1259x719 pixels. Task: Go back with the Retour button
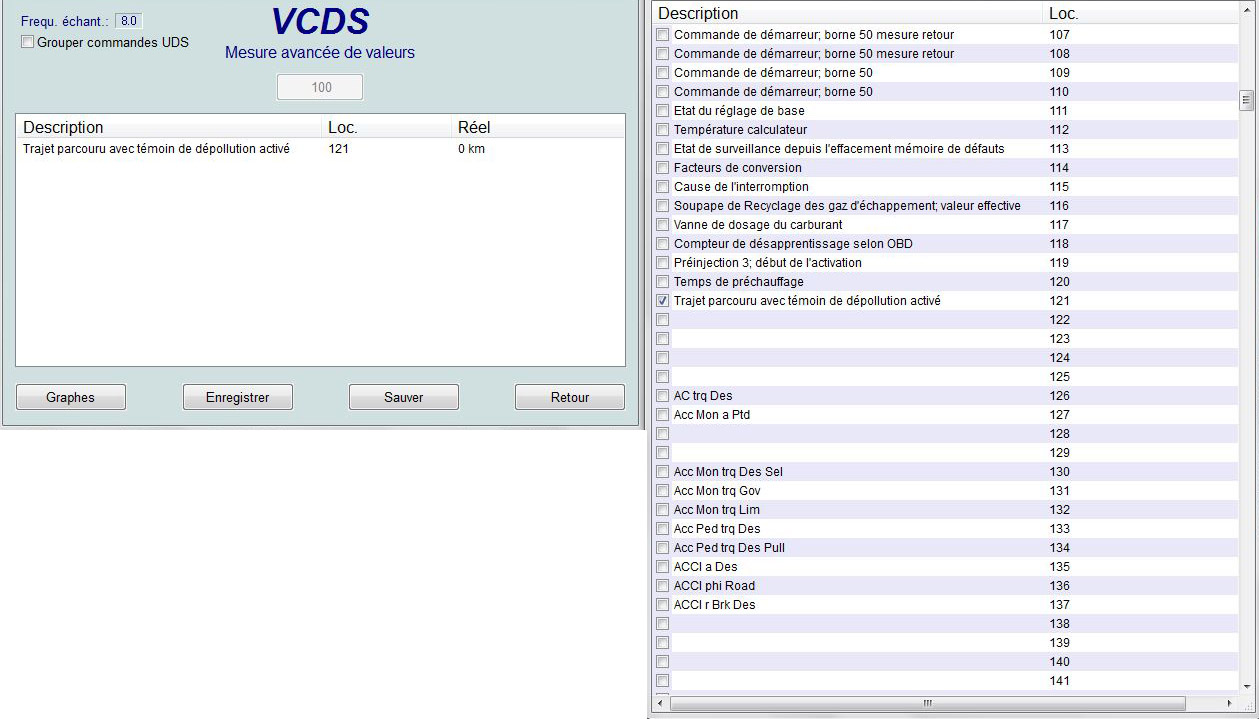tap(569, 397)
